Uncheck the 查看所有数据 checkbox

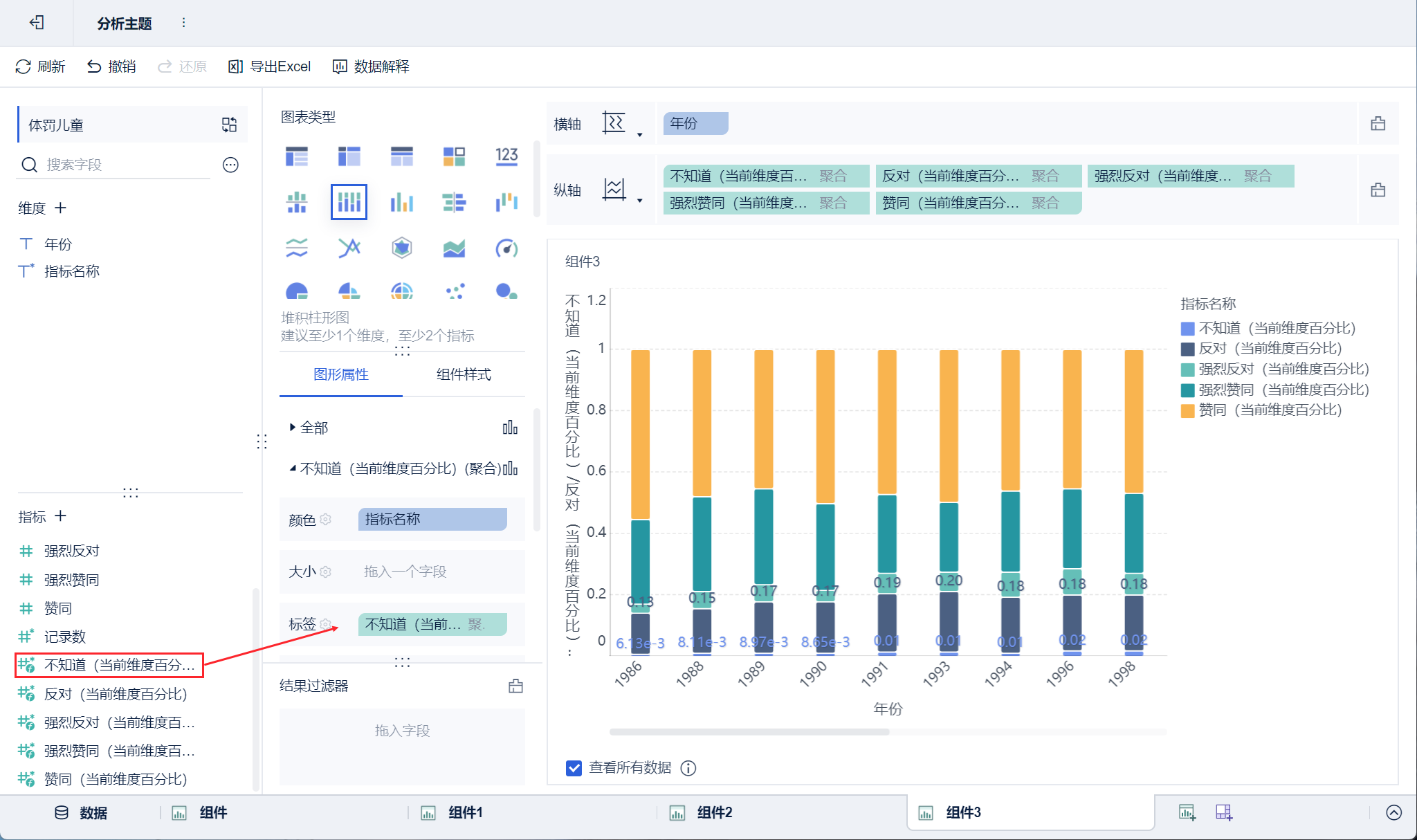click(574, 768)
